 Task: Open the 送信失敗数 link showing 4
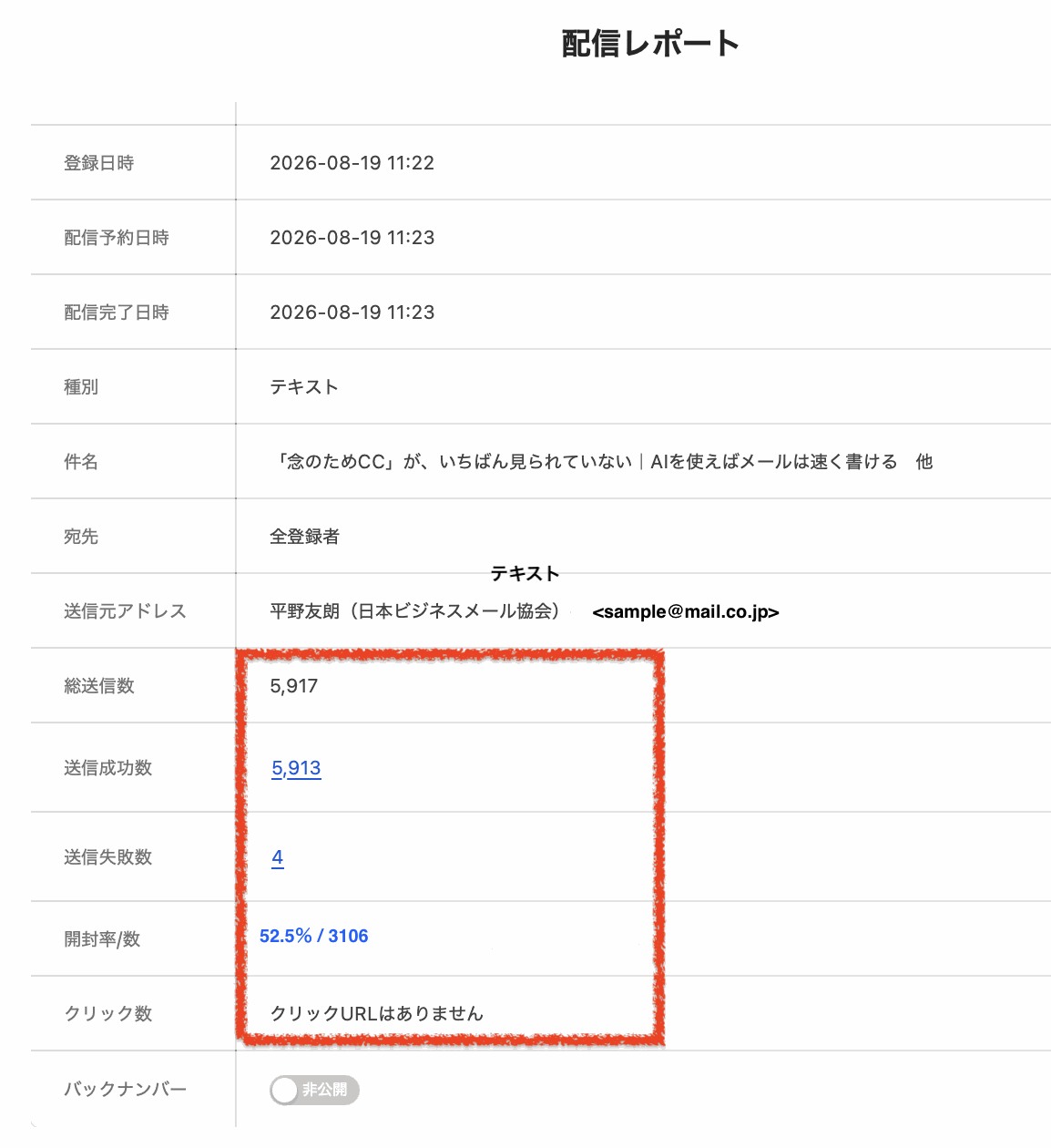click(278, 857)
